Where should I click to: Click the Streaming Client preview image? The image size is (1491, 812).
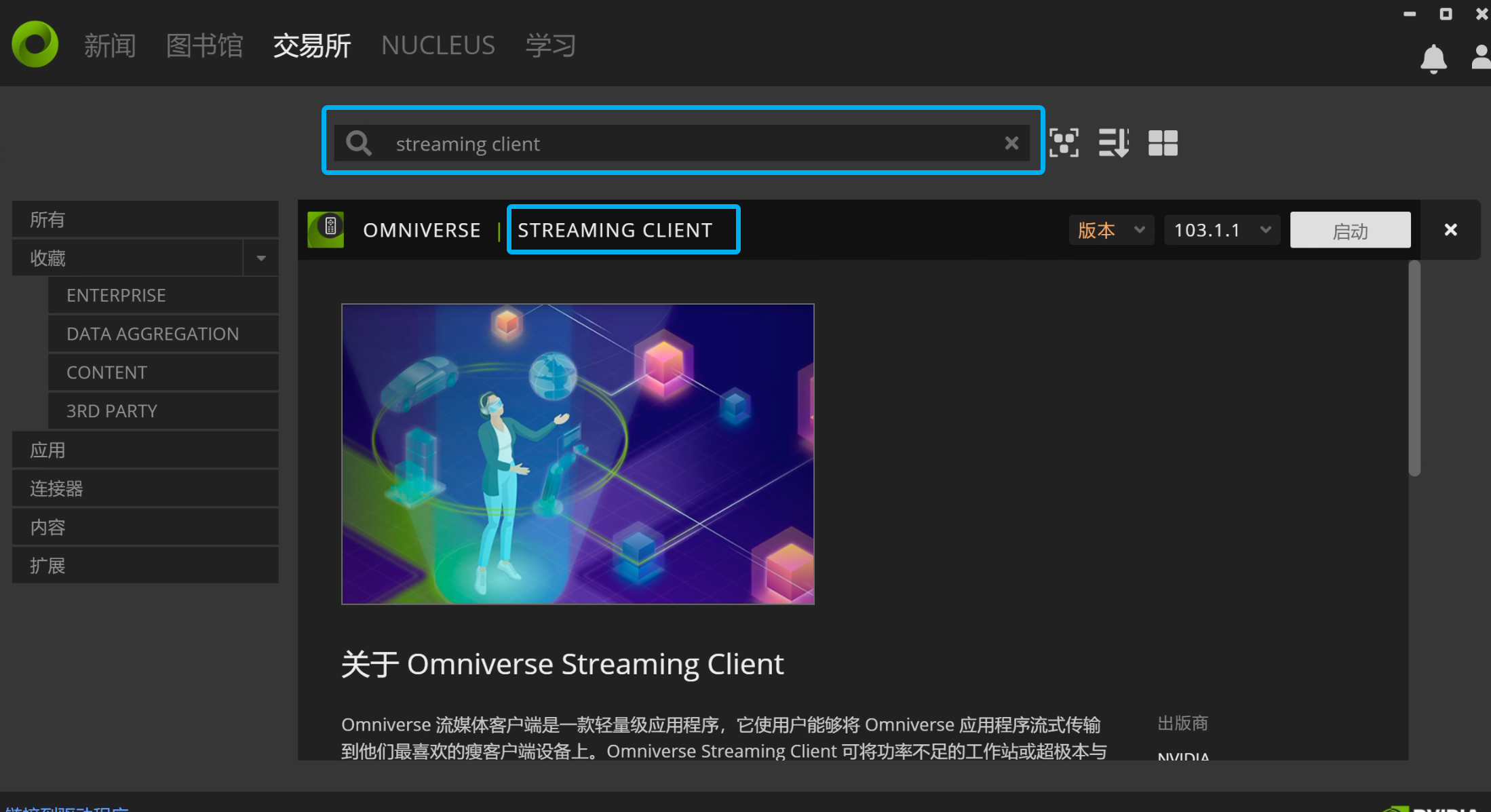pyautogui.click(x=578, y=454)
